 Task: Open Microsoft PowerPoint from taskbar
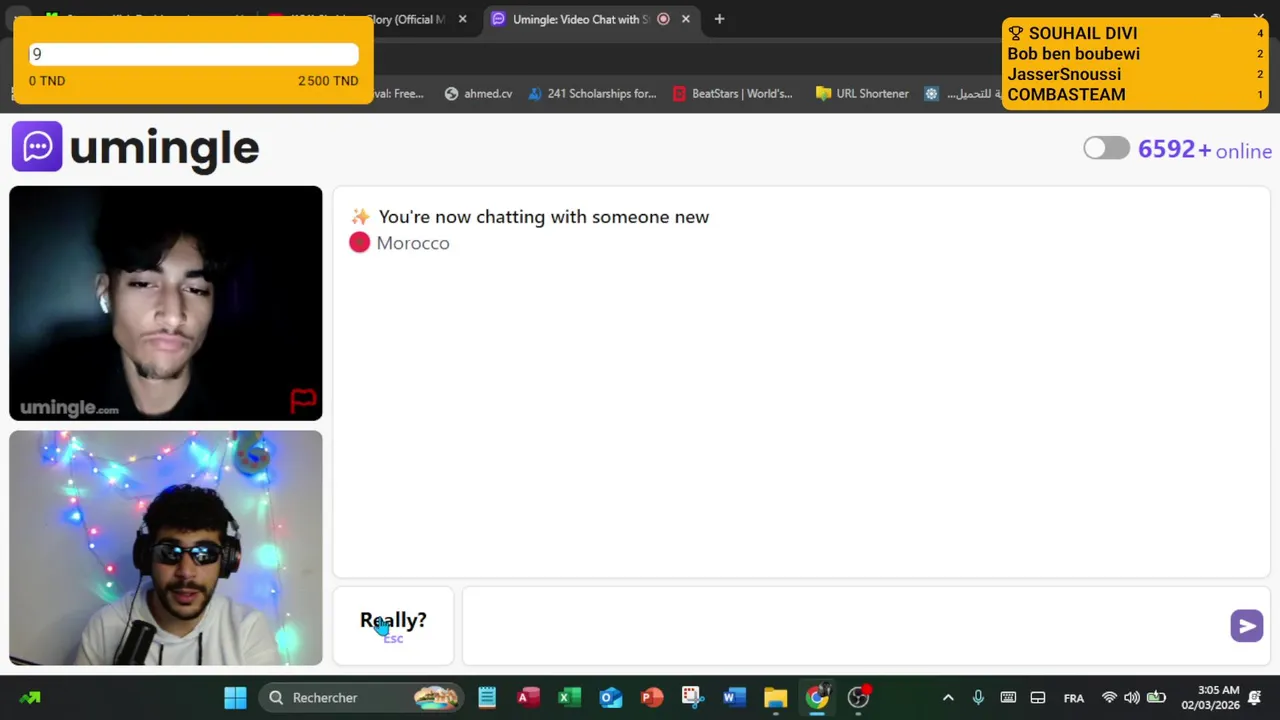[x=652, y=698]
